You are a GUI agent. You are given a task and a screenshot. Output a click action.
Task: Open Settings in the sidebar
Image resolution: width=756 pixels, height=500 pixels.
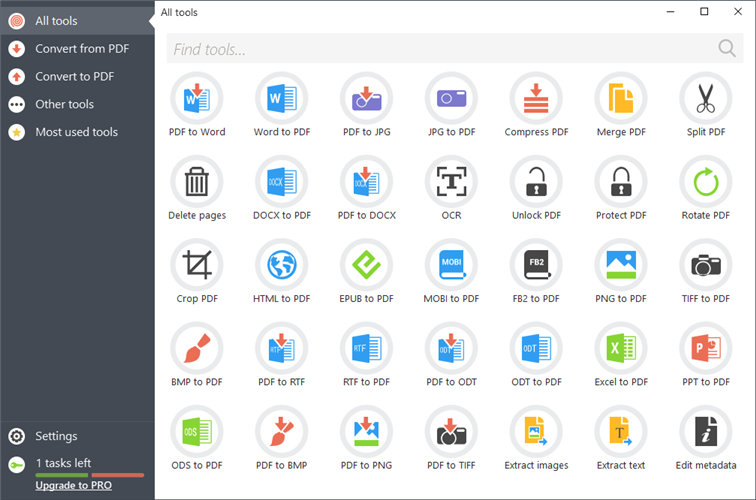coord(56,436)
